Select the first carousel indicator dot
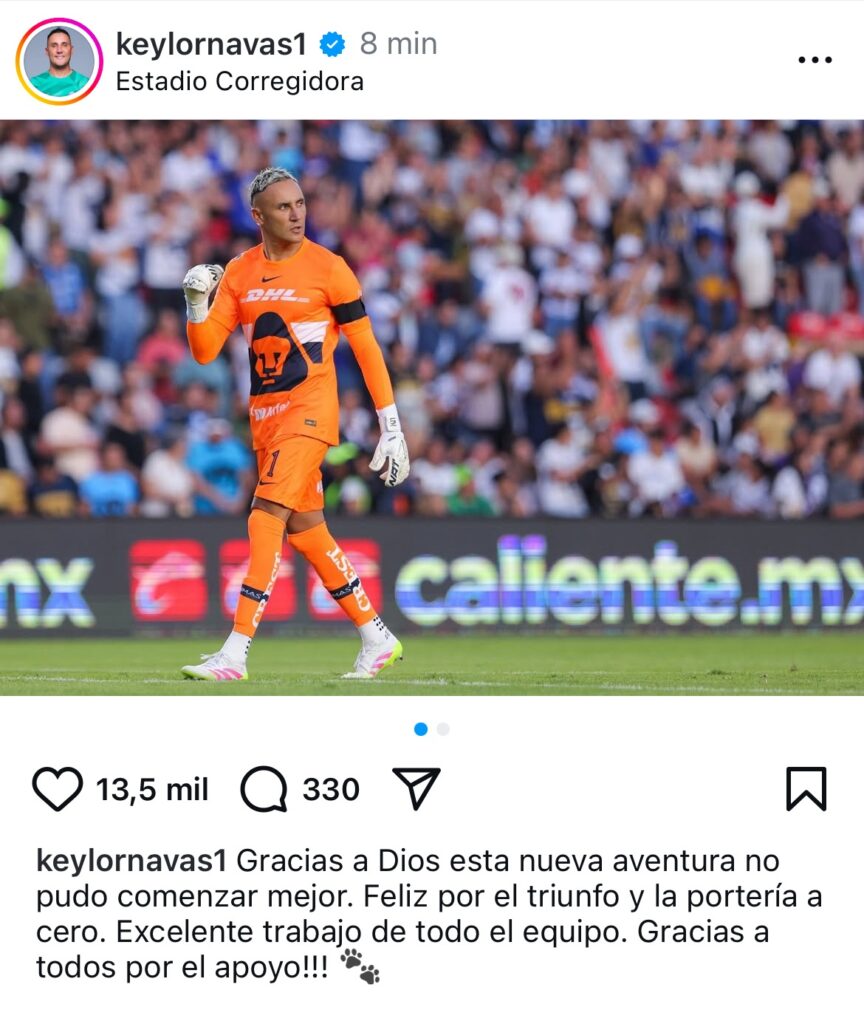The width and height of the screenshot is (864, 1024). click(421, 729)
